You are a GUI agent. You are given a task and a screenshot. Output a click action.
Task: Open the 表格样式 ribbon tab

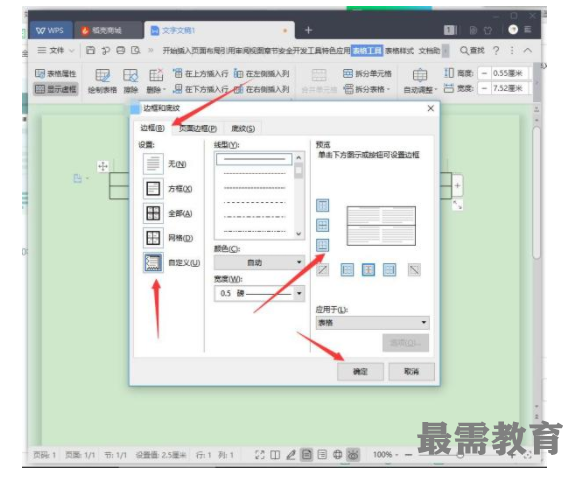pos(399,50)
